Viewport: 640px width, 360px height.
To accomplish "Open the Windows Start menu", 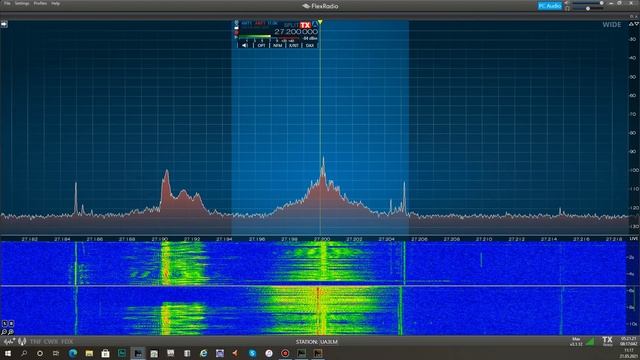I will click(x=7, y=353).
